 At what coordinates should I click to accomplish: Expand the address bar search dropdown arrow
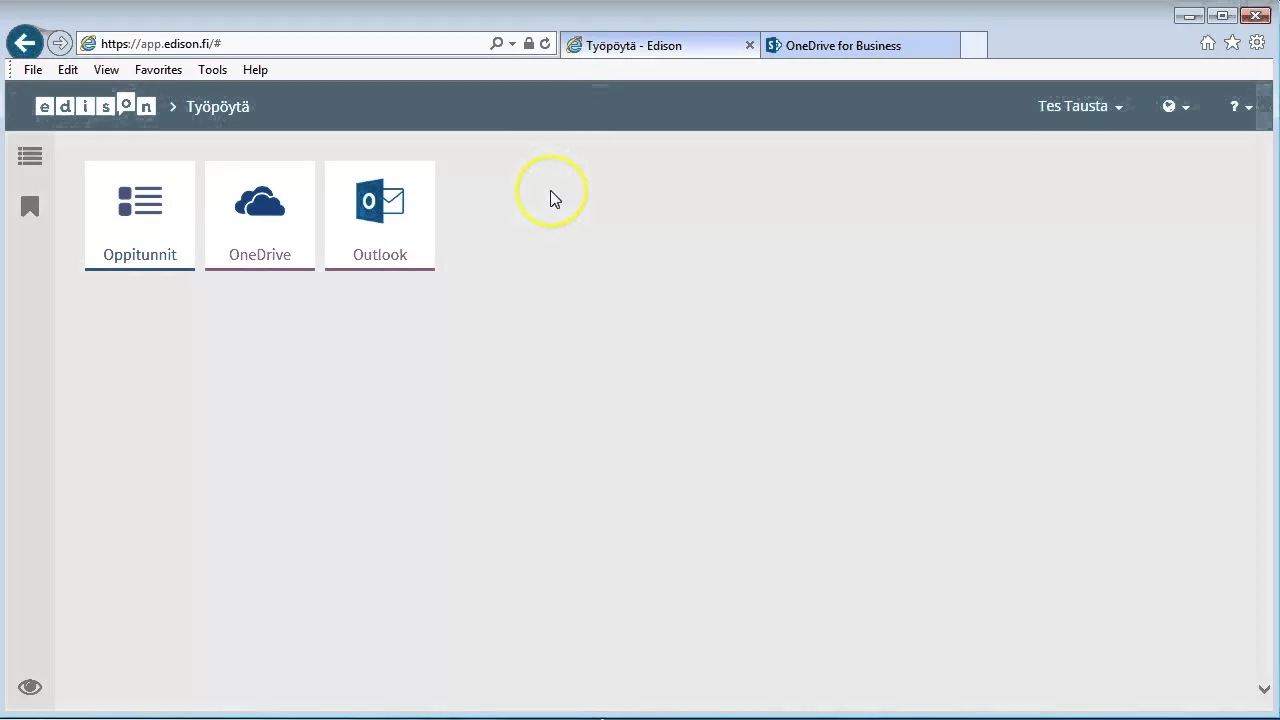coord(512,44)
